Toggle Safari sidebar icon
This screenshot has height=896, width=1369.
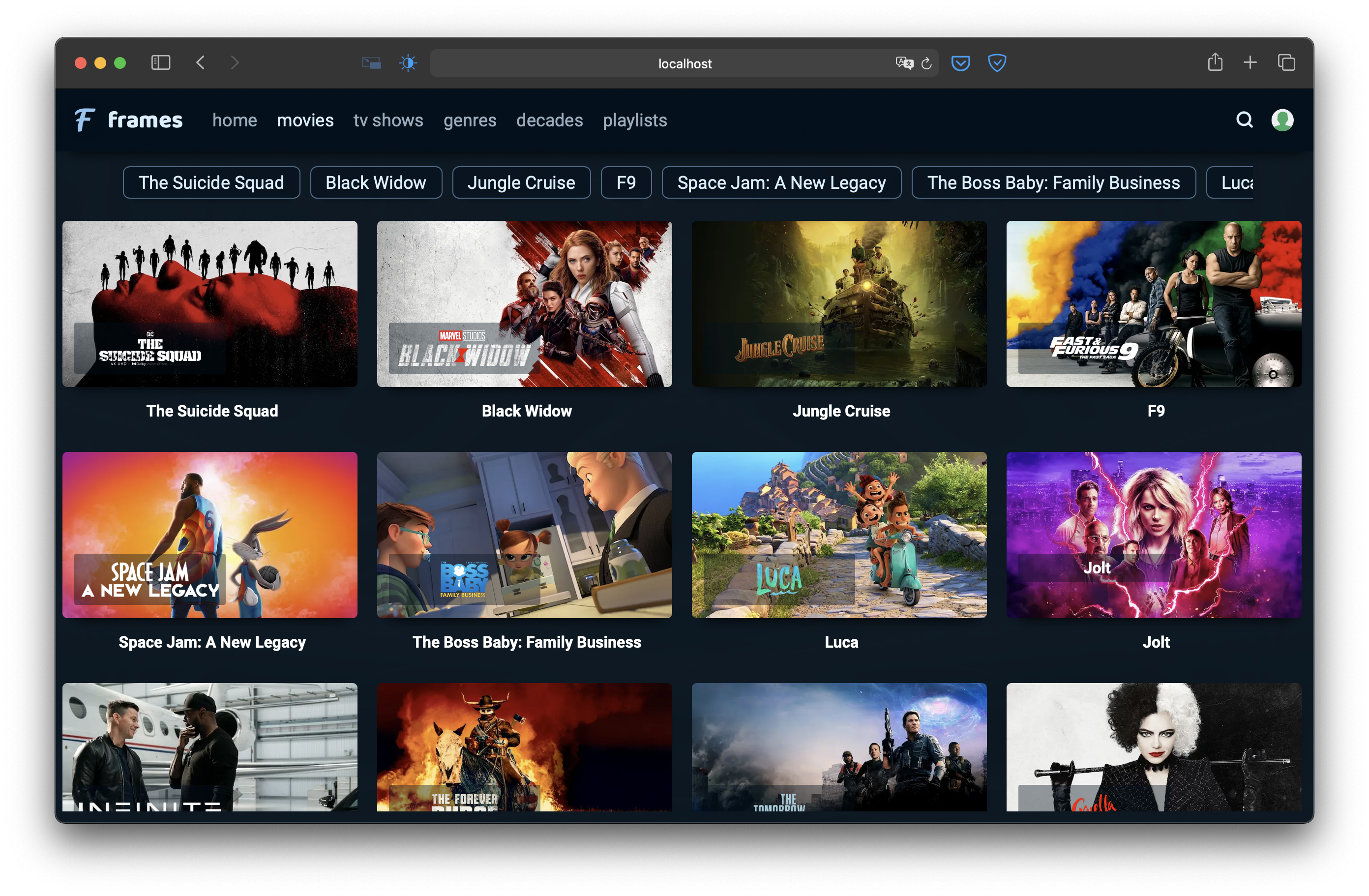click(160, 62)
